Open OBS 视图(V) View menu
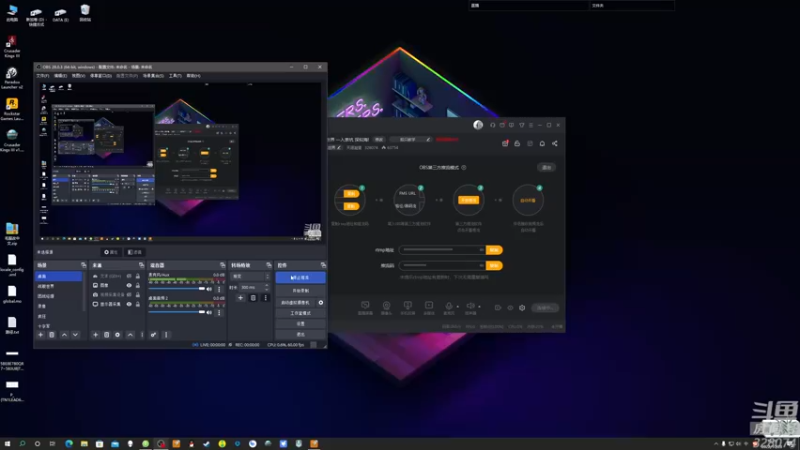The image size is (800, 450). (x=78, y=76)
